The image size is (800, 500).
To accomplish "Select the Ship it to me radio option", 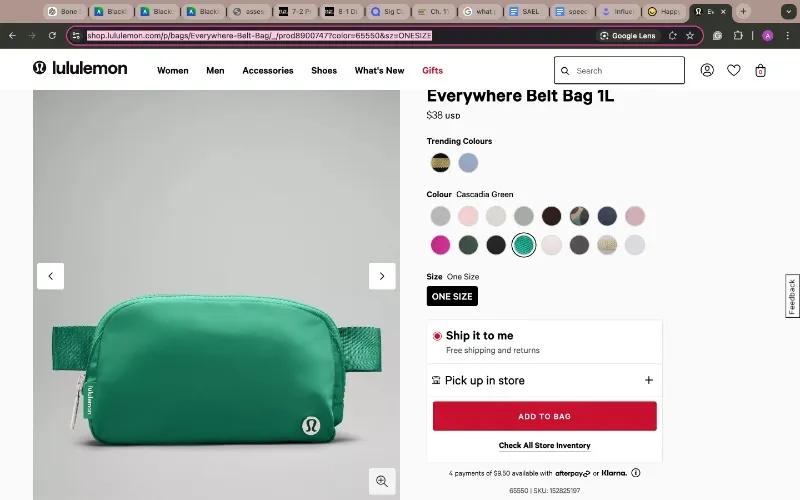I will pos(437,336).
